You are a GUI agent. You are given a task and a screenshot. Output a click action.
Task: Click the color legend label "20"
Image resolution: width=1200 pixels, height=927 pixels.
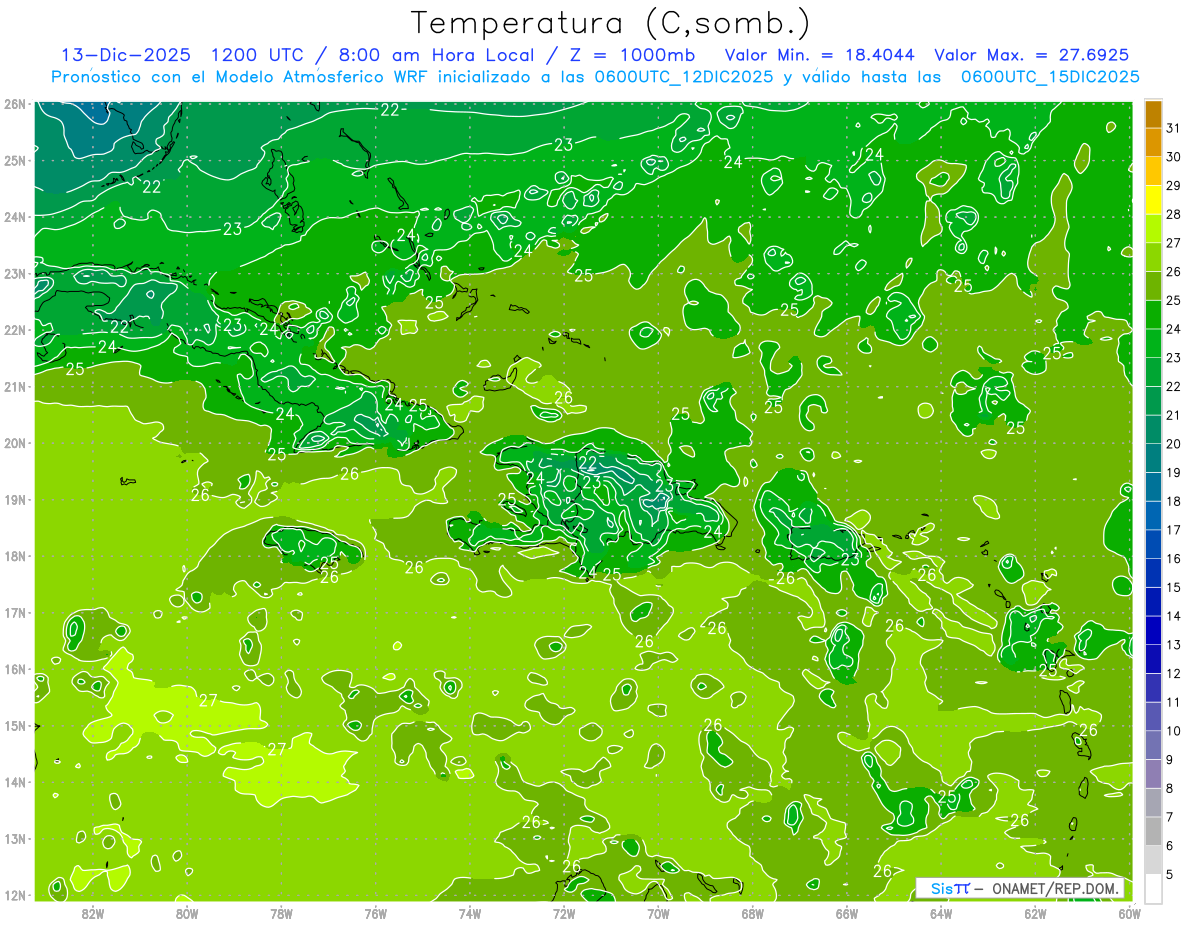1174,444
